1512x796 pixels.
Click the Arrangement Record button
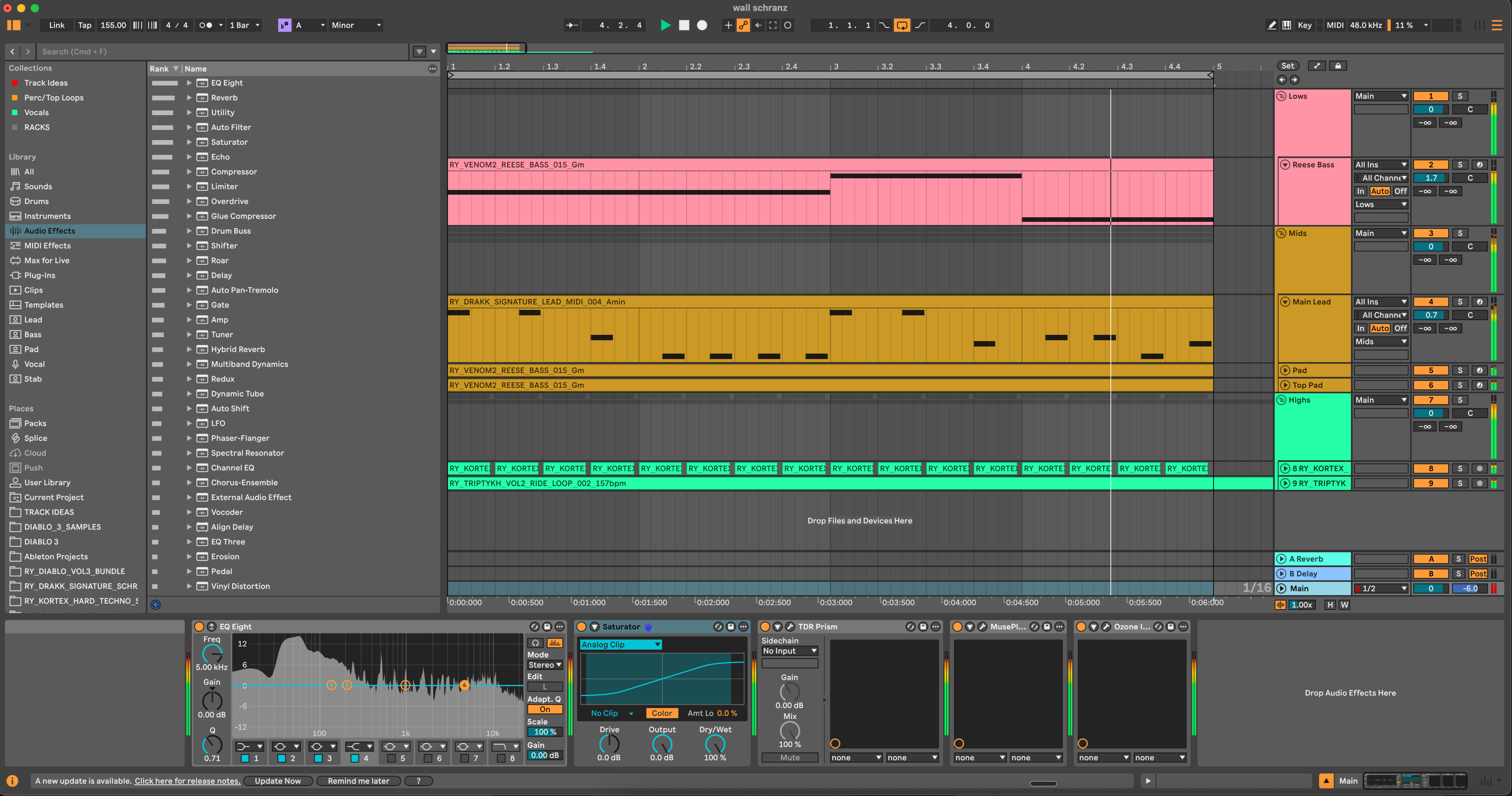(x=702, y=25)
